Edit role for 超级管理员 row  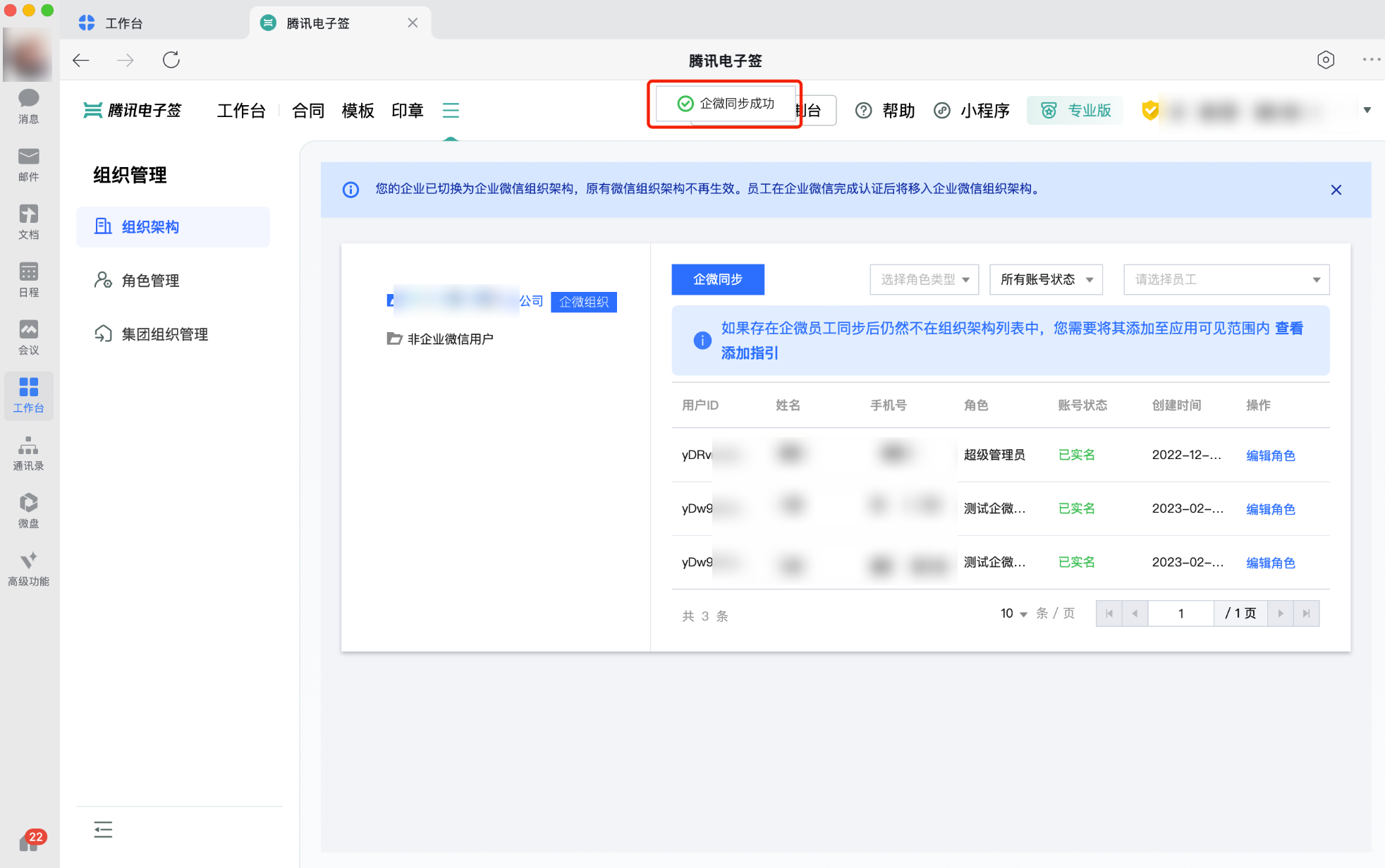(1270, 456)
